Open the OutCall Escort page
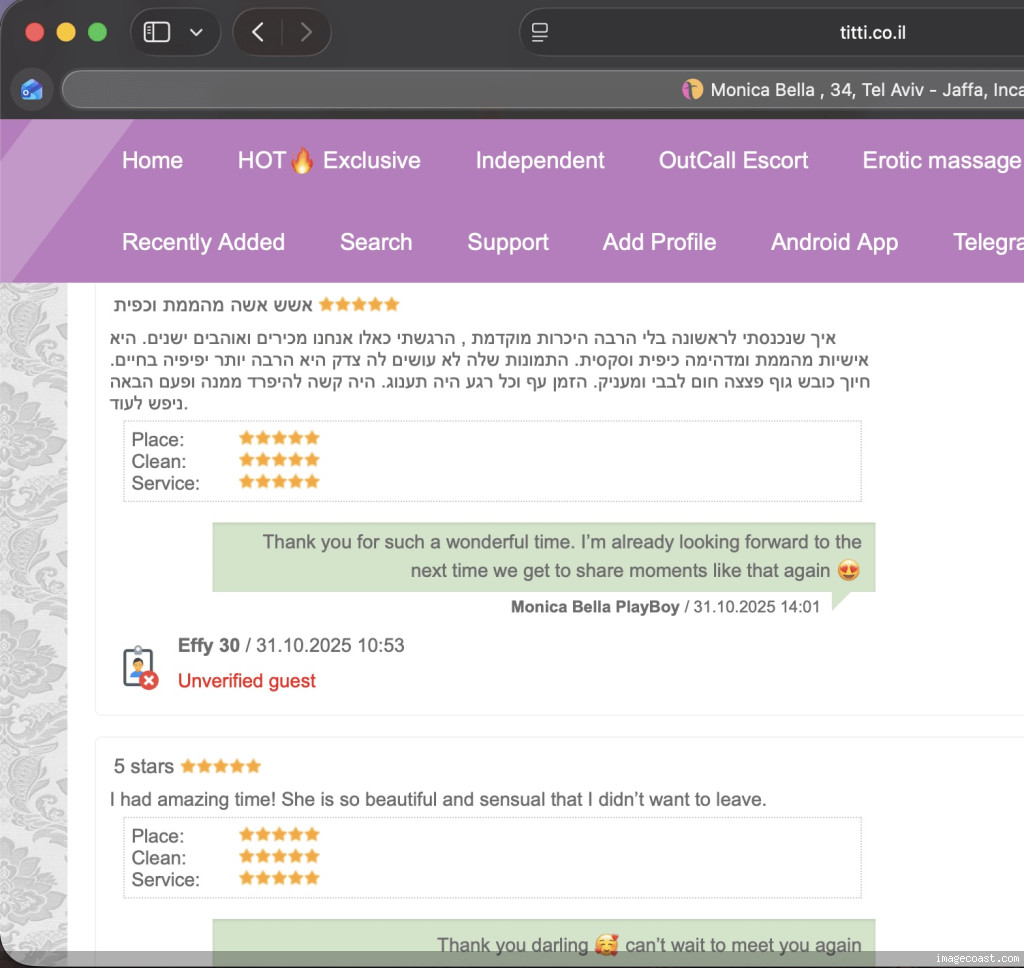The image size is (1024, 968). click(733, 160)
